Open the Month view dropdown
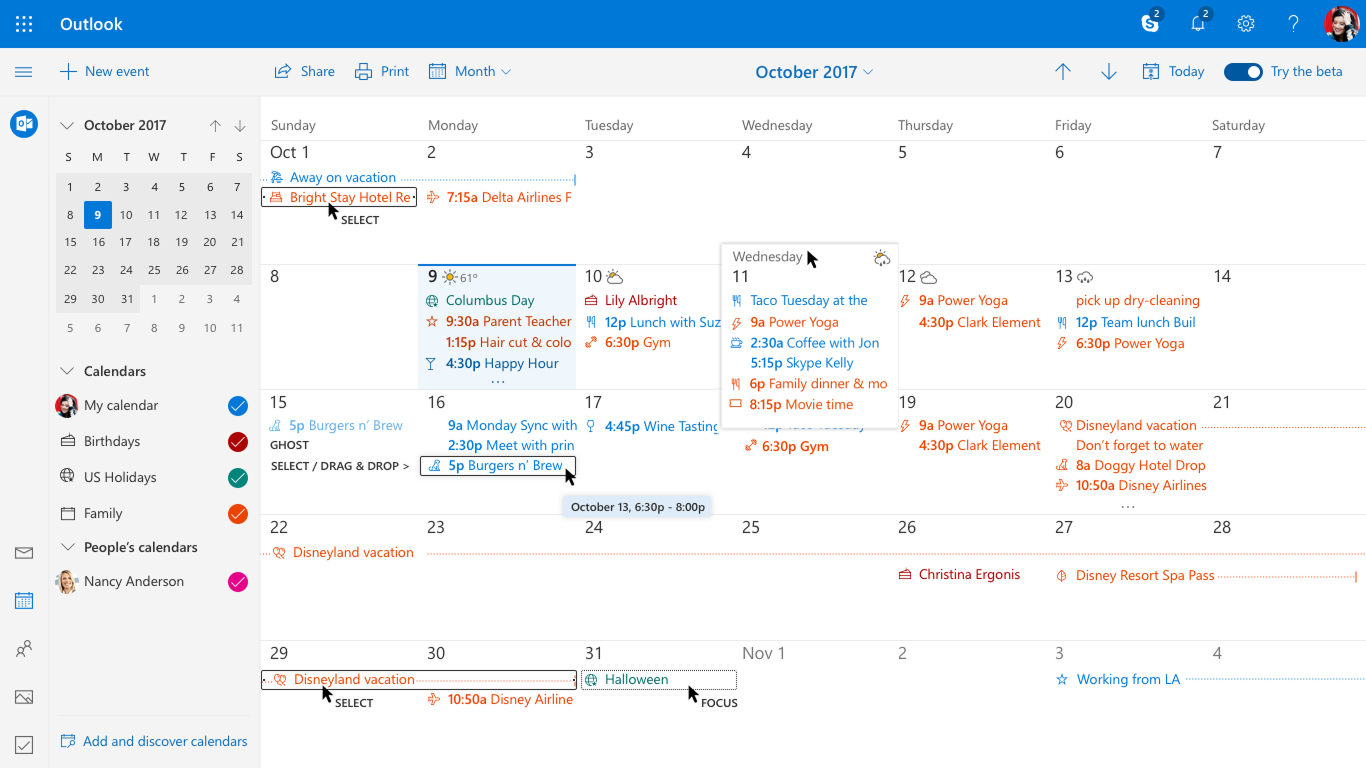 click(x=470, y=72)
